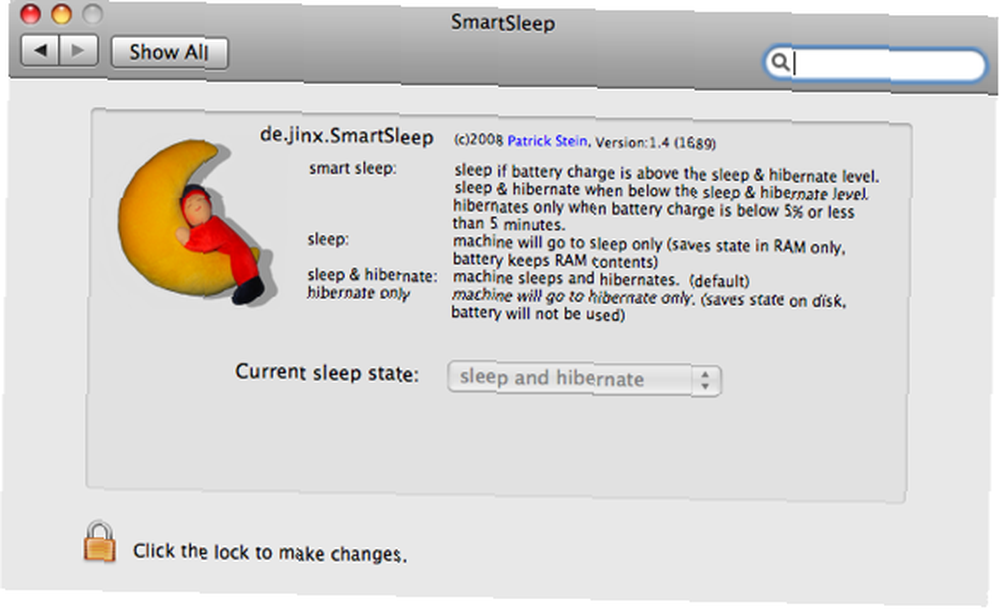Minimize the window with the yellow button
This screenshot has height=609, width=1000.
61,14
